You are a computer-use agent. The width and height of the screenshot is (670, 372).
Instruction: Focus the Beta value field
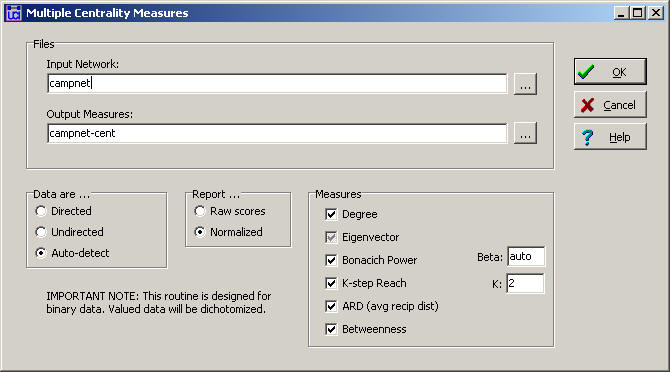(526, 256)
